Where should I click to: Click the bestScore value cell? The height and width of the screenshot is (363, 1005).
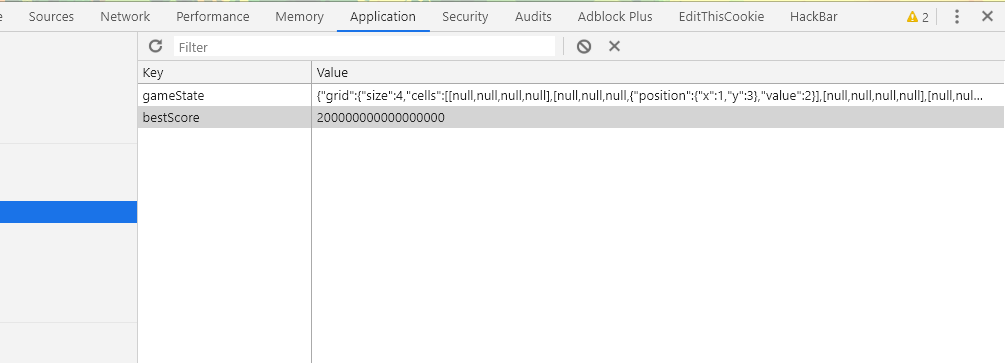click(658, 118)
